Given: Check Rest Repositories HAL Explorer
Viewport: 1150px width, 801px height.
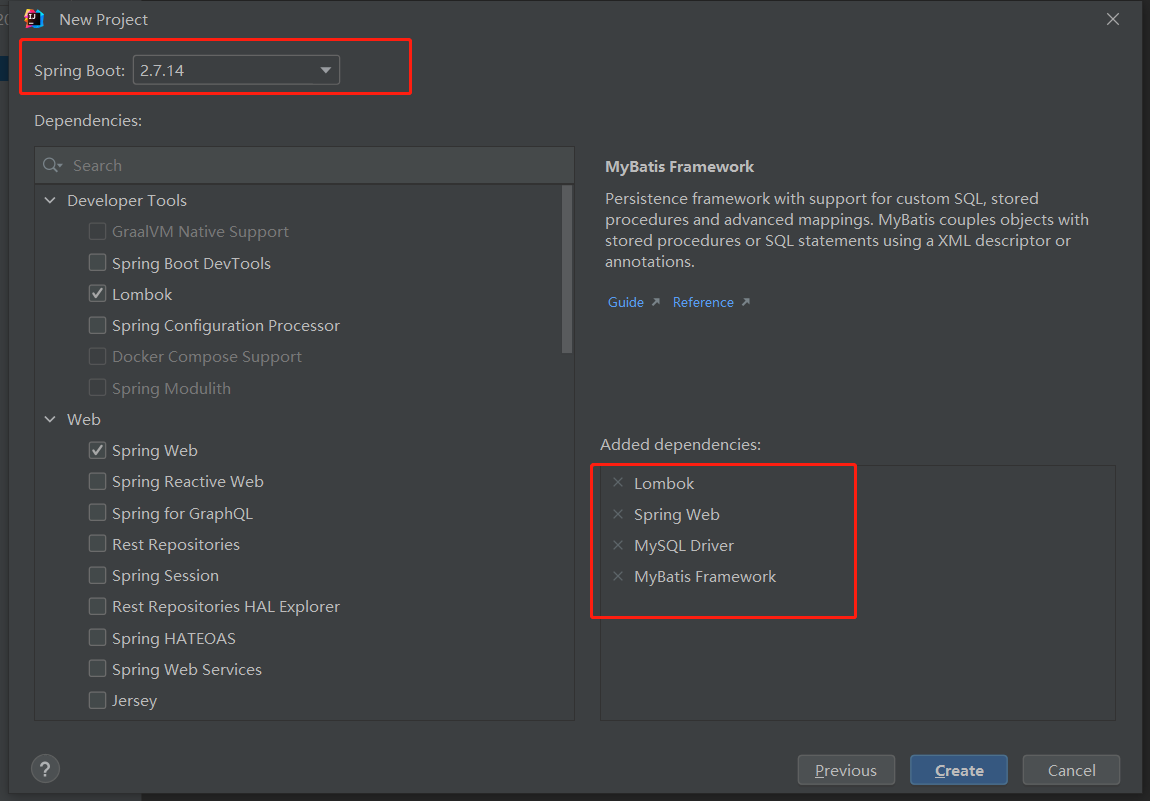Looking at the screenshot, I should 97,607.
